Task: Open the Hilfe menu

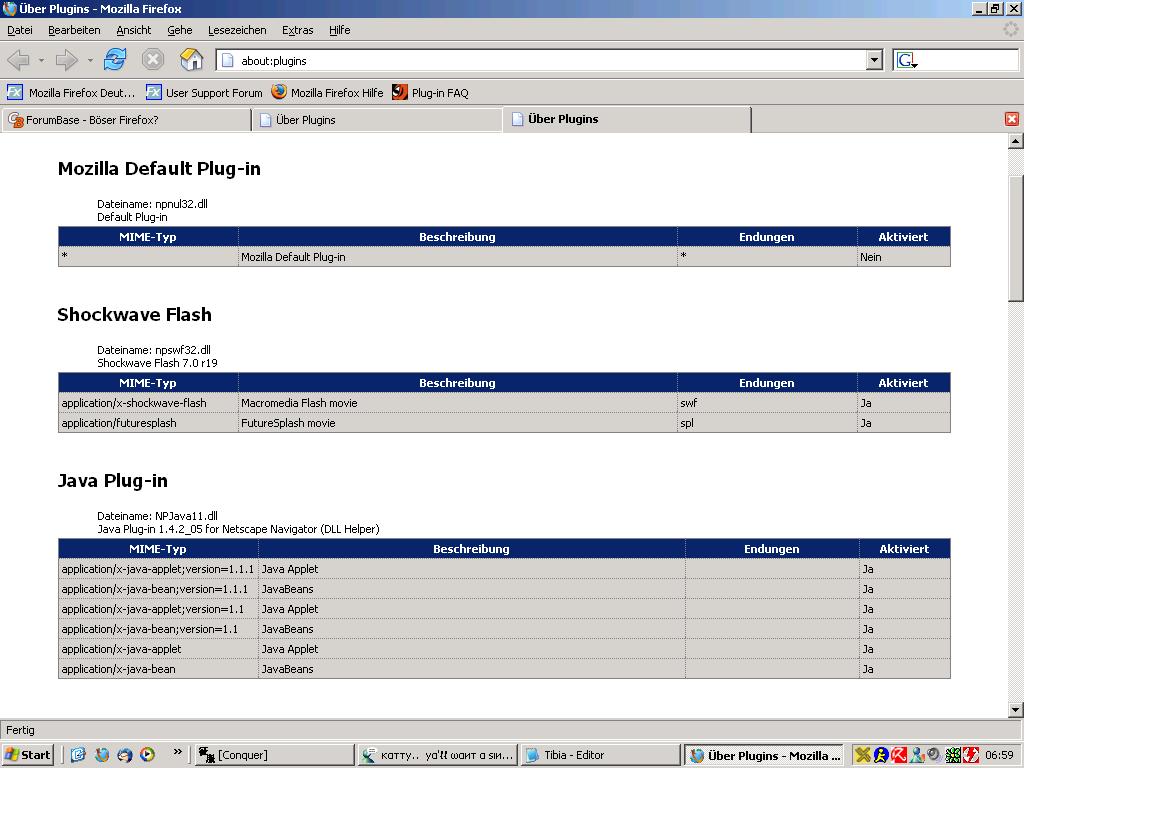Action: (339, 30)
